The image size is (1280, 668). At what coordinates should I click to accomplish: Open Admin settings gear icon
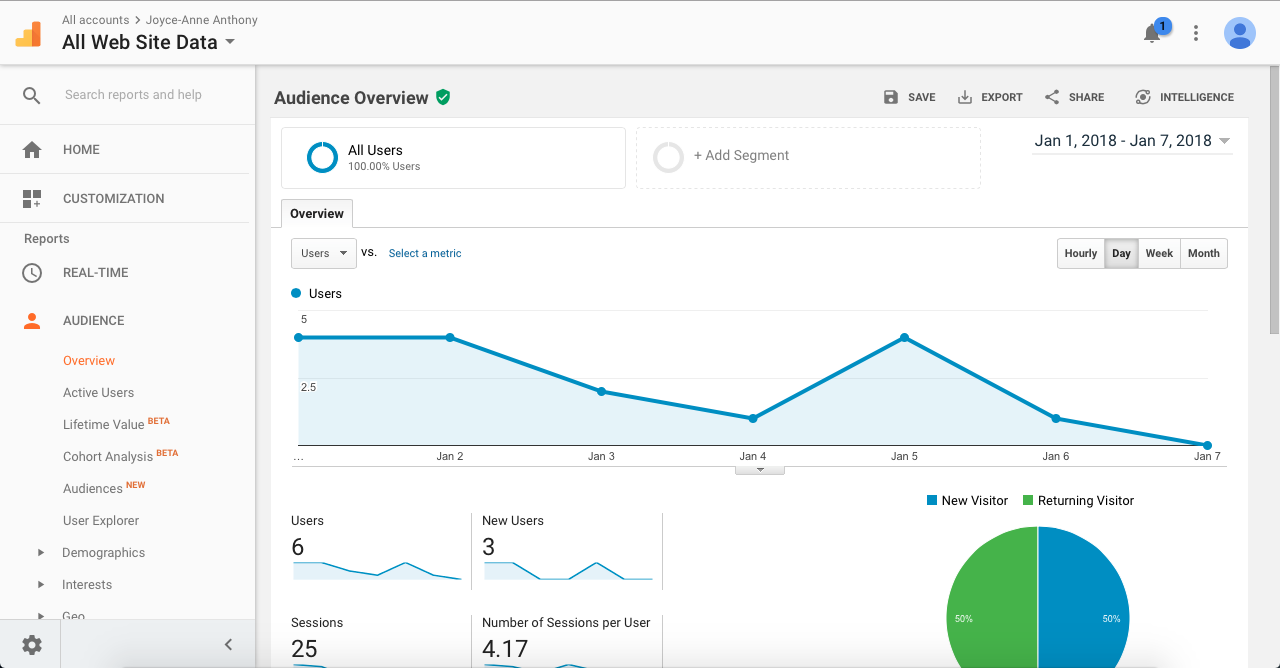[32, 644]
